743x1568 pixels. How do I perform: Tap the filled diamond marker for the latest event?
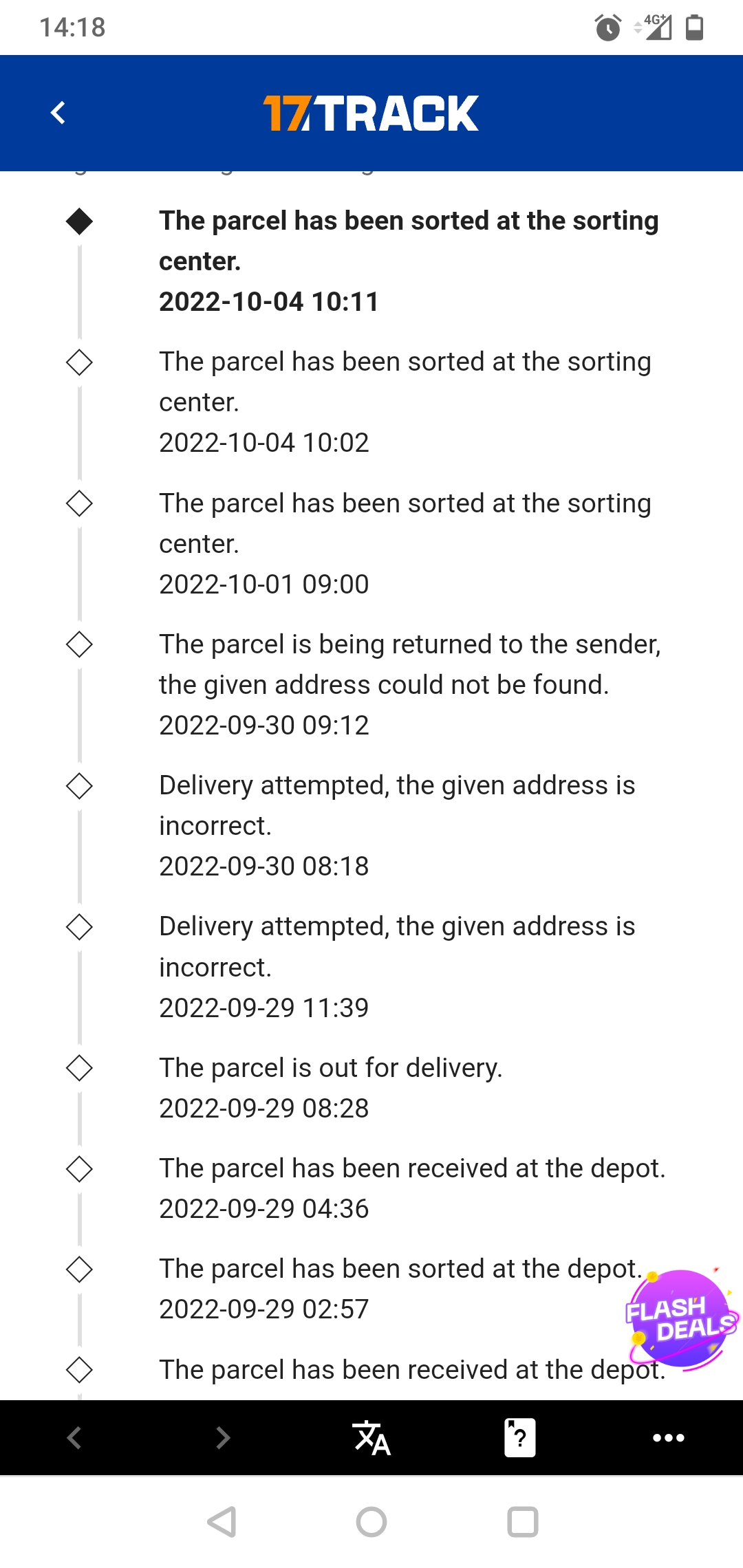point(80,221)
